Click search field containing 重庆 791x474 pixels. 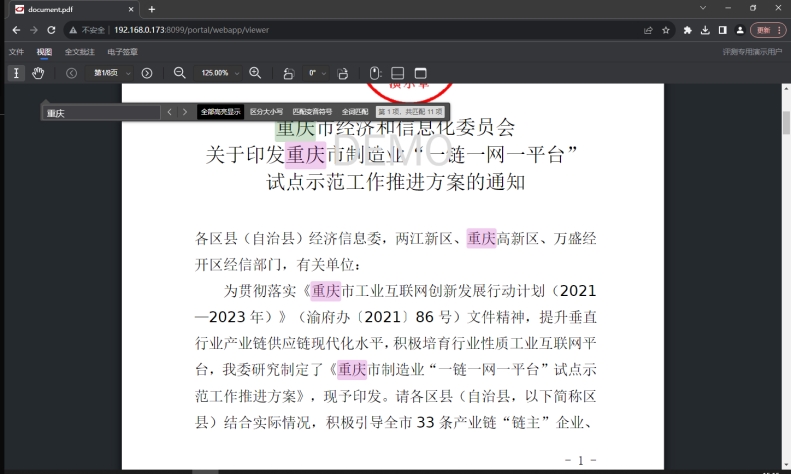tap(101, 112)
